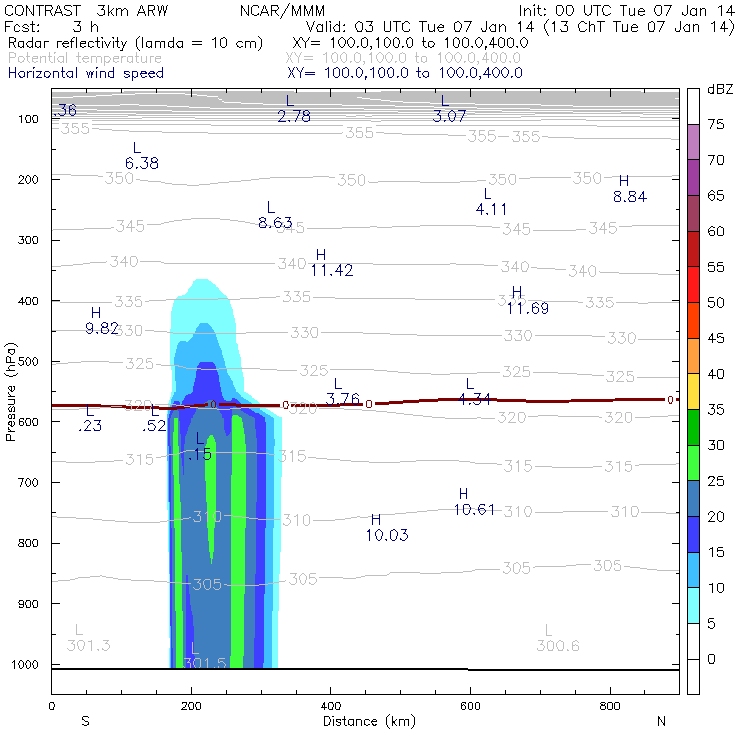This screenshot has width=740, height=740.
Task: Click the gray temperature minimum 'L 301.3'
Action: tap(88, 638)
